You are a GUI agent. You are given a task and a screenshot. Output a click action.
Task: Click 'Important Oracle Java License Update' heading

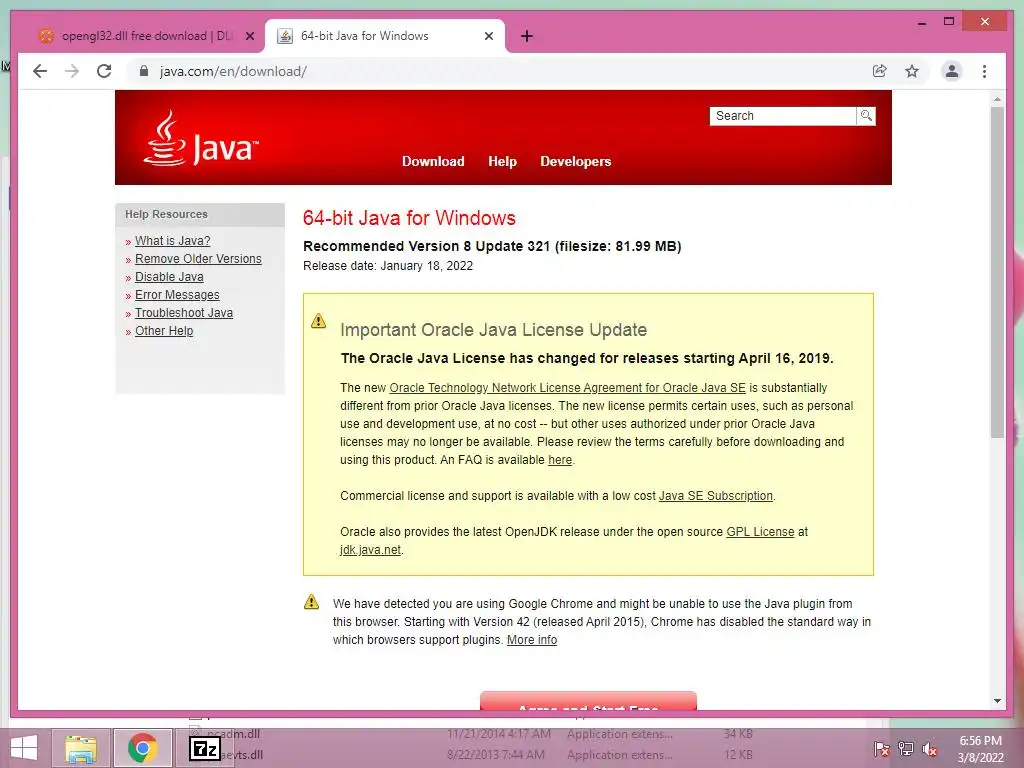pos(493,330)
